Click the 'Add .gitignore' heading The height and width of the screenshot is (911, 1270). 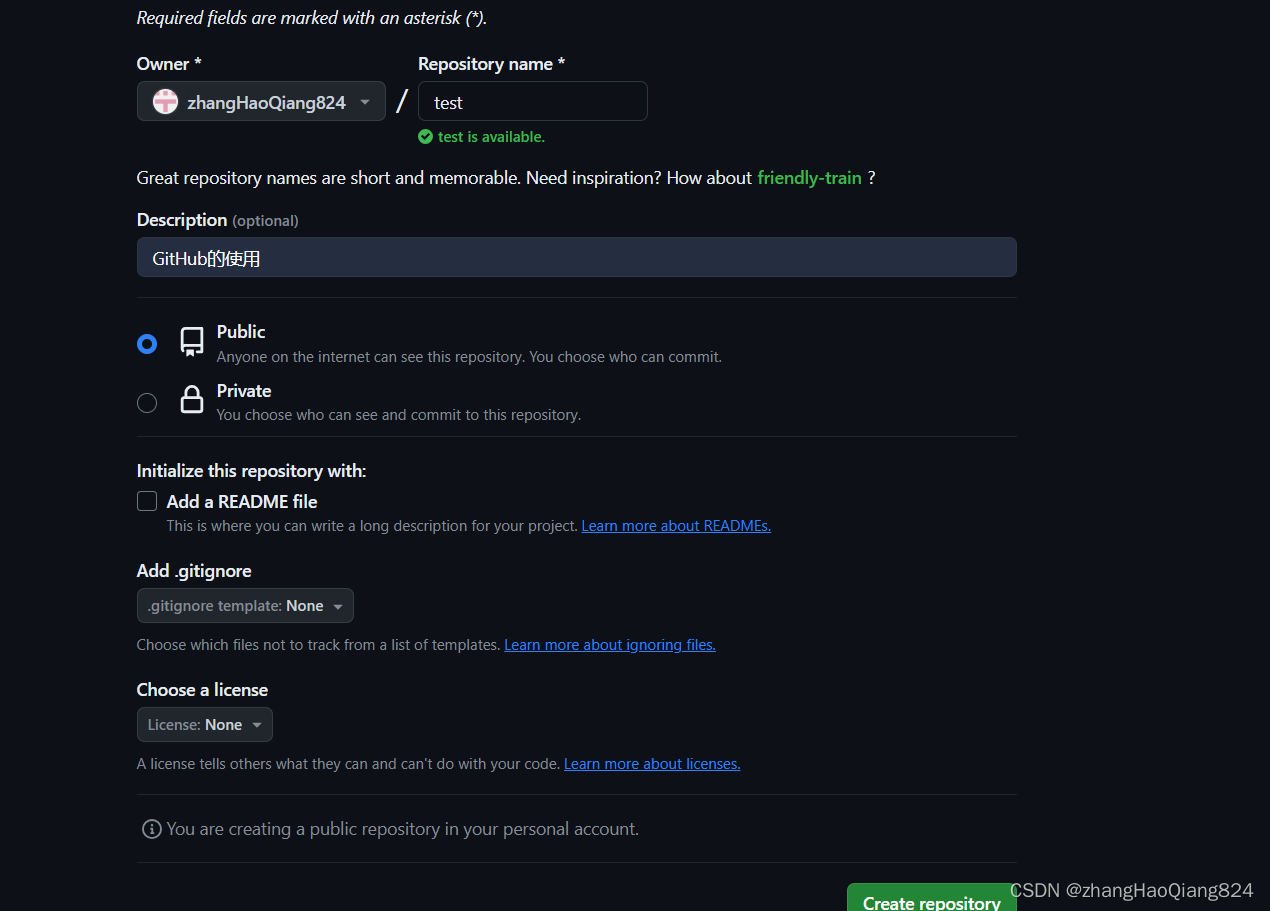point(194,571)
